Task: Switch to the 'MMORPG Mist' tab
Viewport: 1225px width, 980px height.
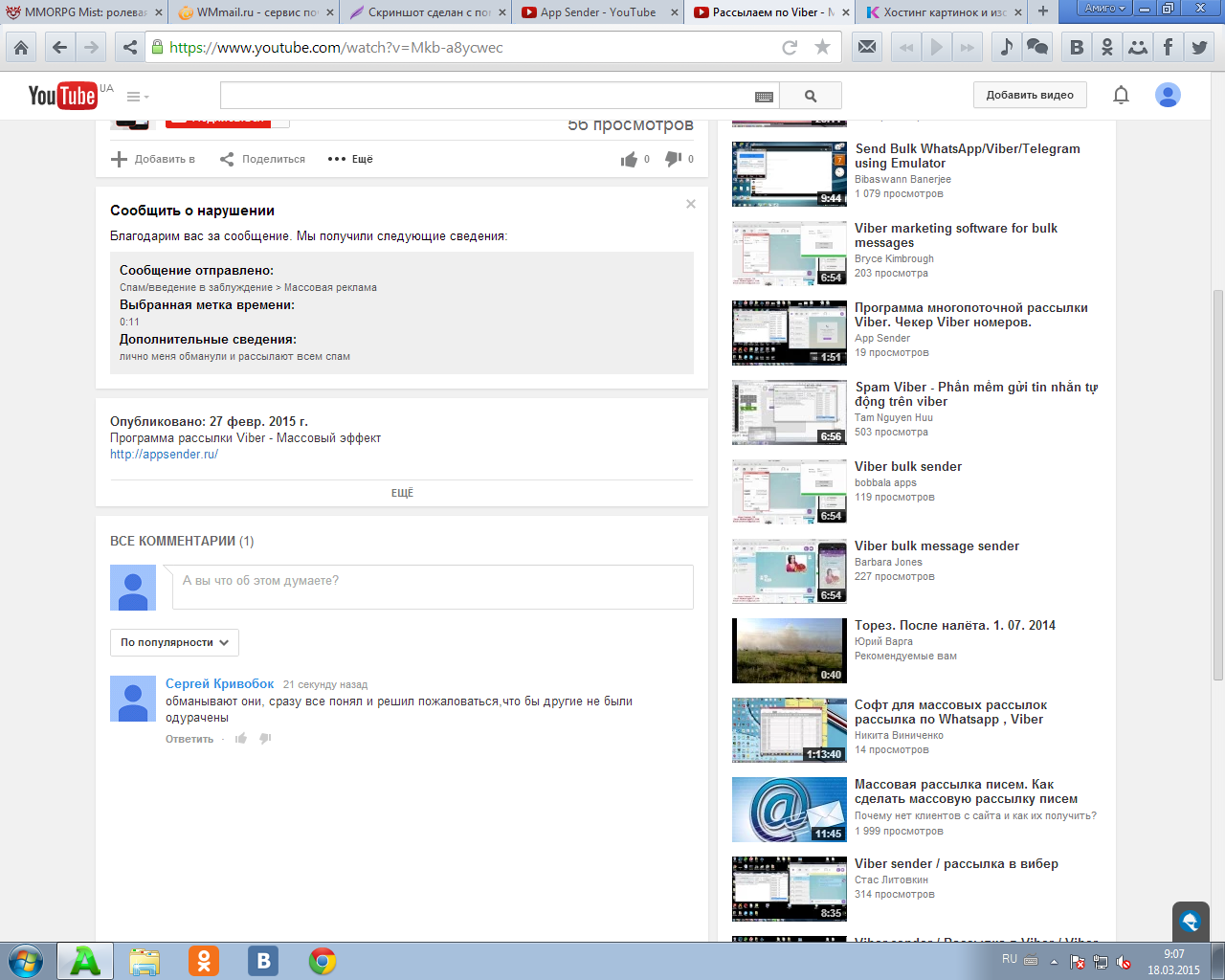Action: pos(83,11)
